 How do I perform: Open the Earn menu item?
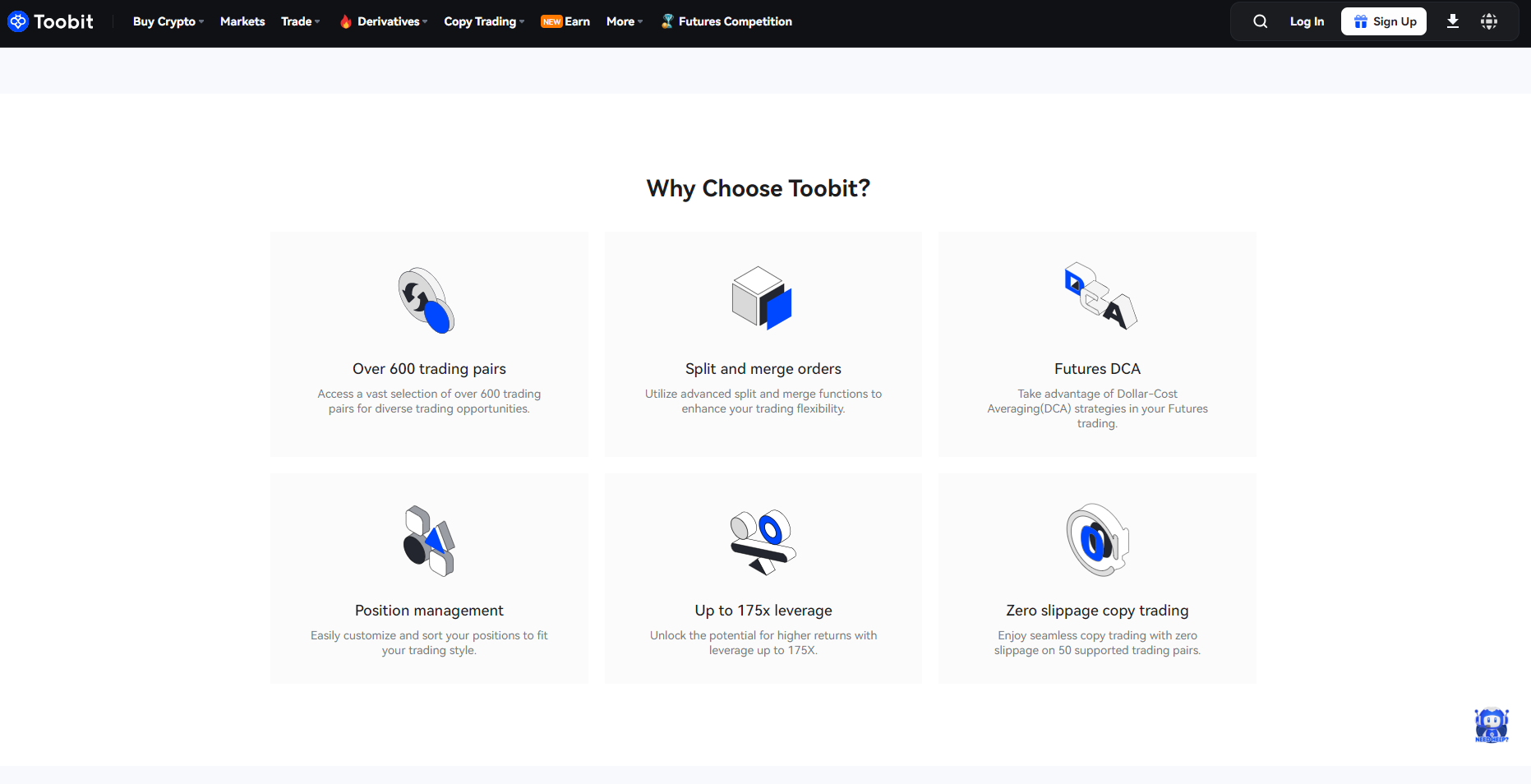(578, 21)
